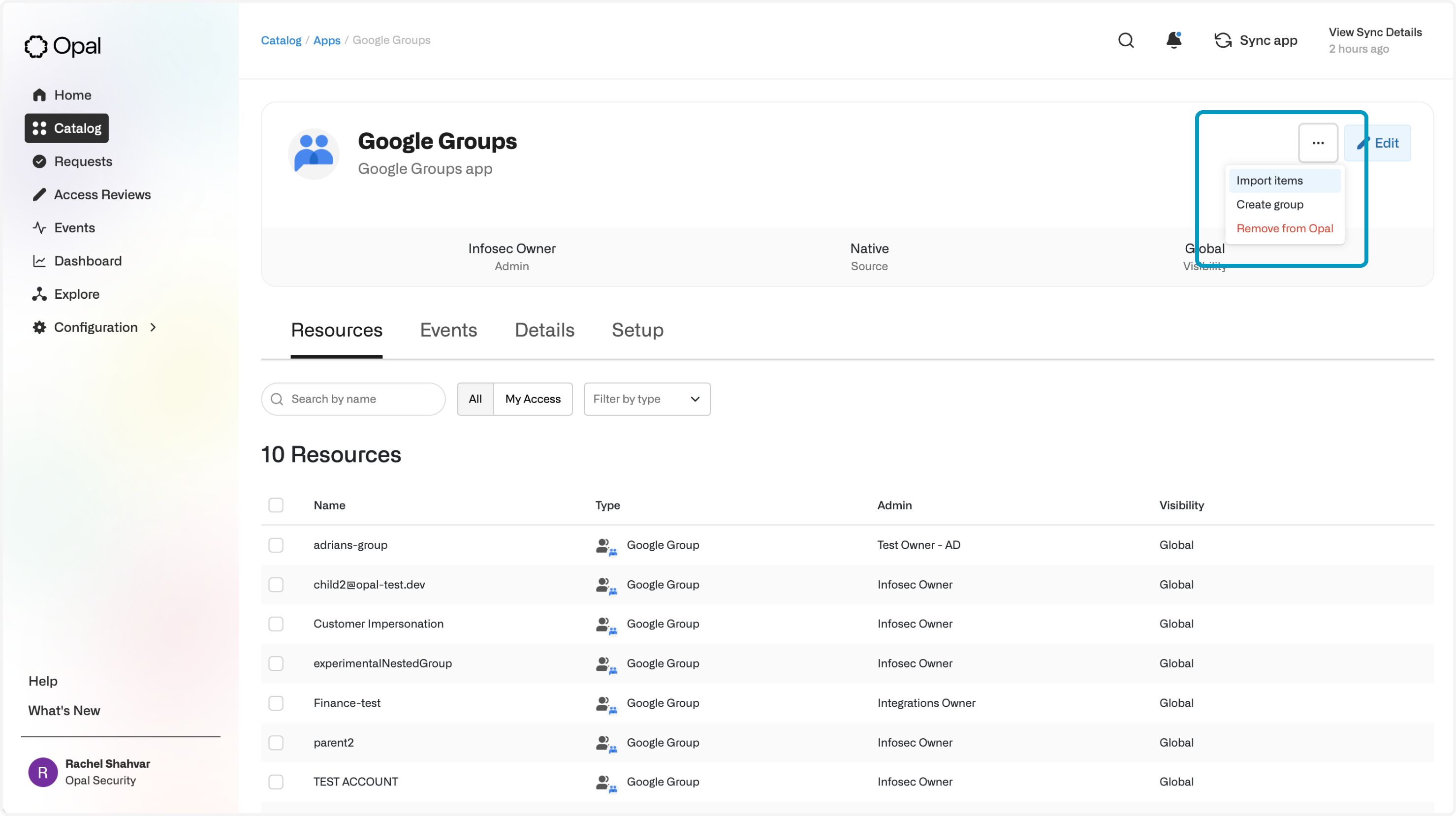Switch to the Details tab
The height and width of the screenshot is (816, 1456).
pyautogui.click(x=544, y=331)
